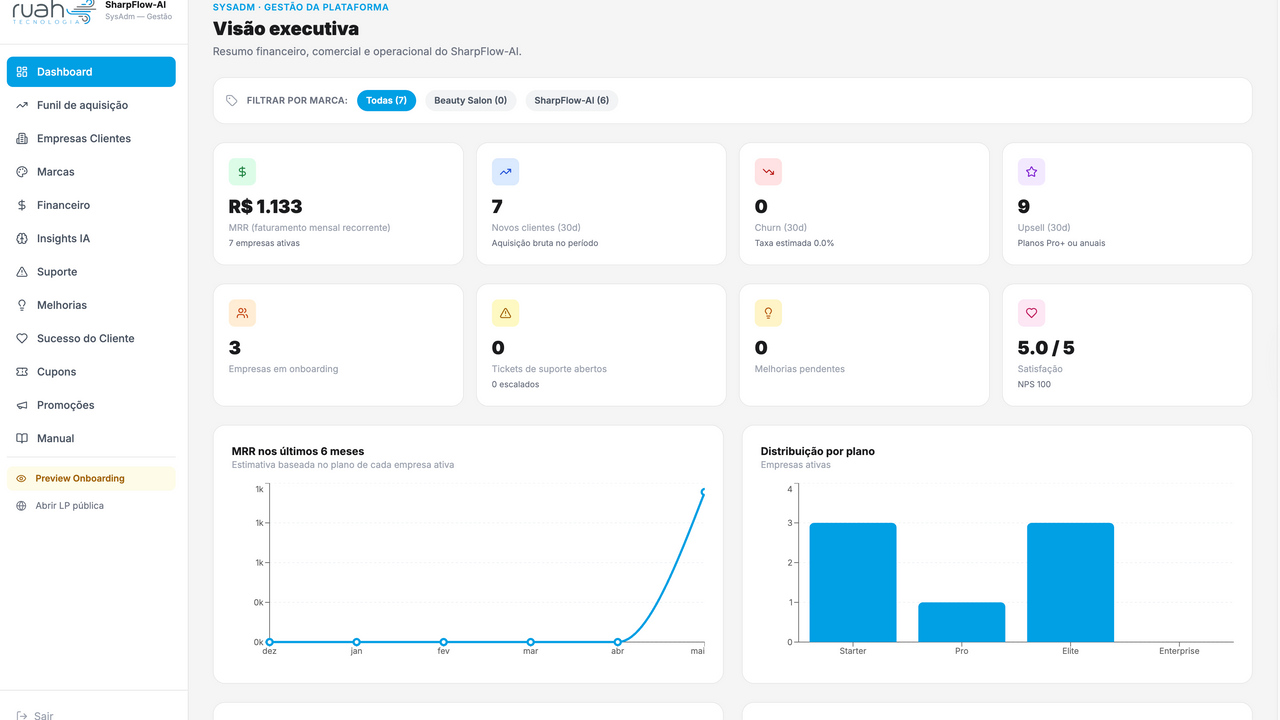Click the Dashboard grid icon in sidebar
Screen dimensions: 1280x720
[22, 72]
